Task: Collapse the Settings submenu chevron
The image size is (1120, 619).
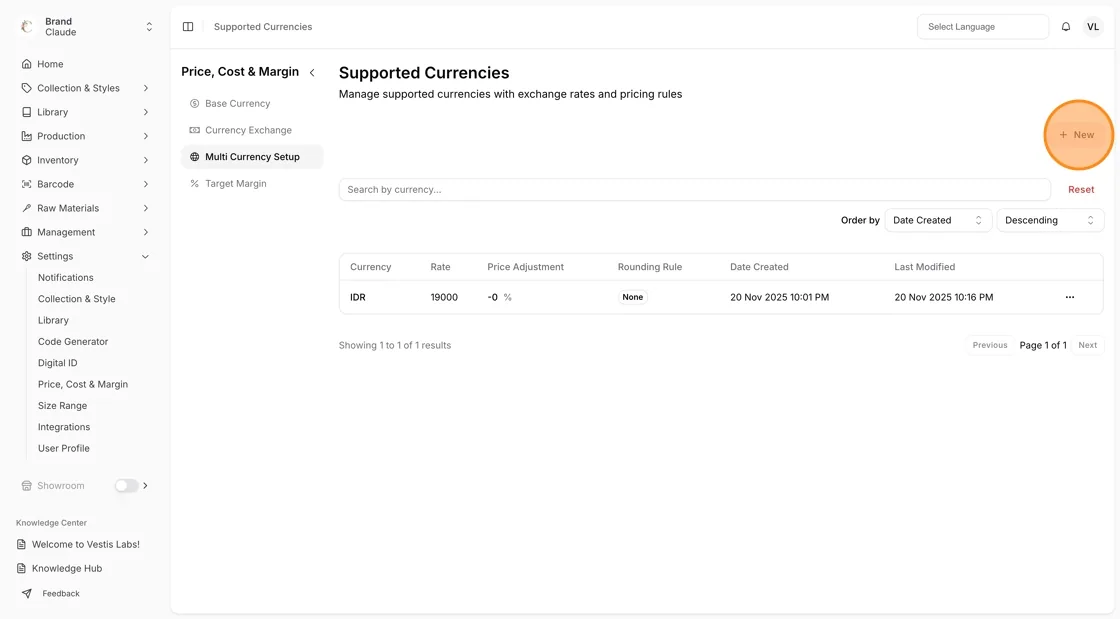Action: click(x=146, y=256)
